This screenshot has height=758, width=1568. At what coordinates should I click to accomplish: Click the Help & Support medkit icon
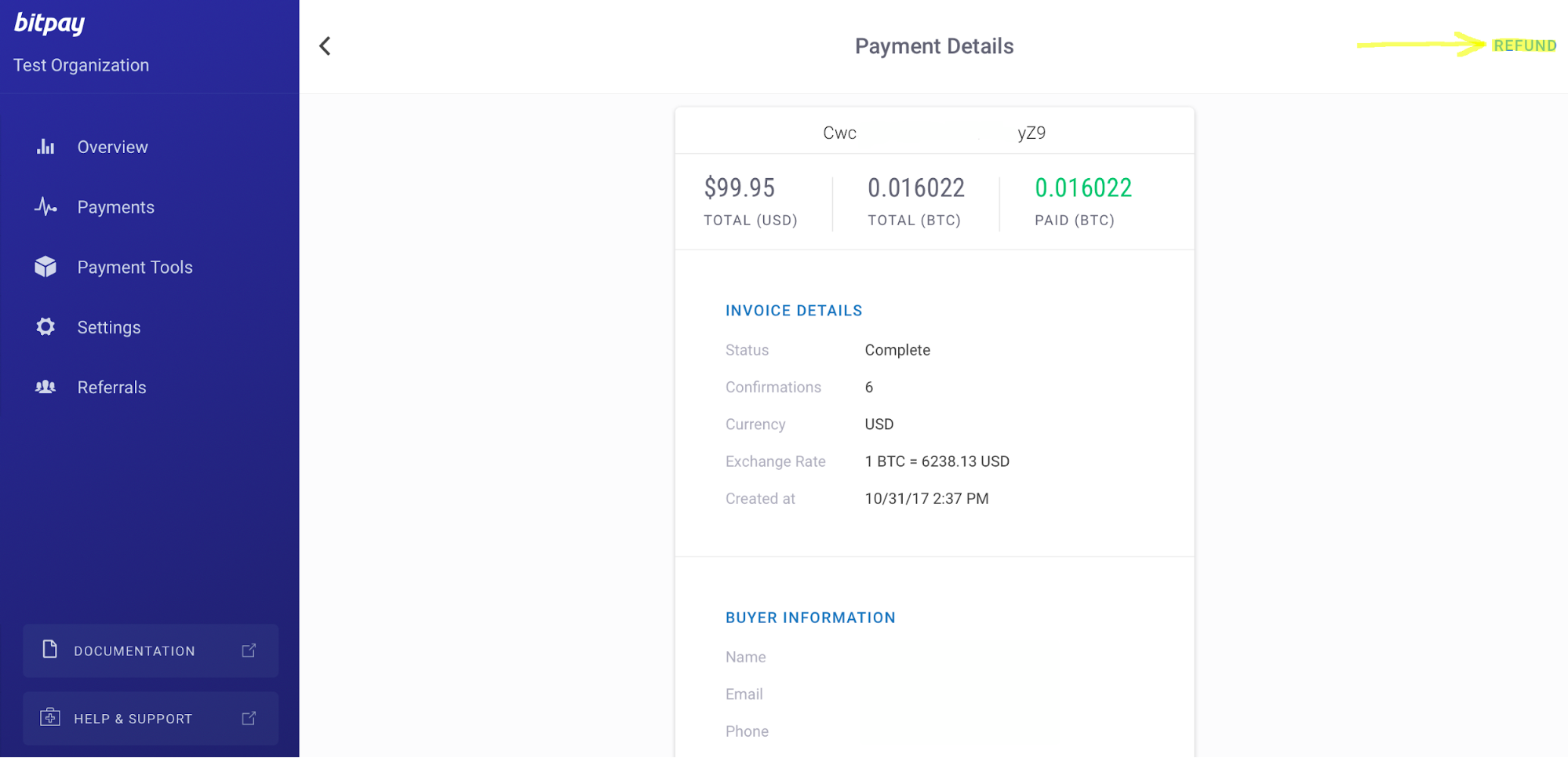pos(50,717)
